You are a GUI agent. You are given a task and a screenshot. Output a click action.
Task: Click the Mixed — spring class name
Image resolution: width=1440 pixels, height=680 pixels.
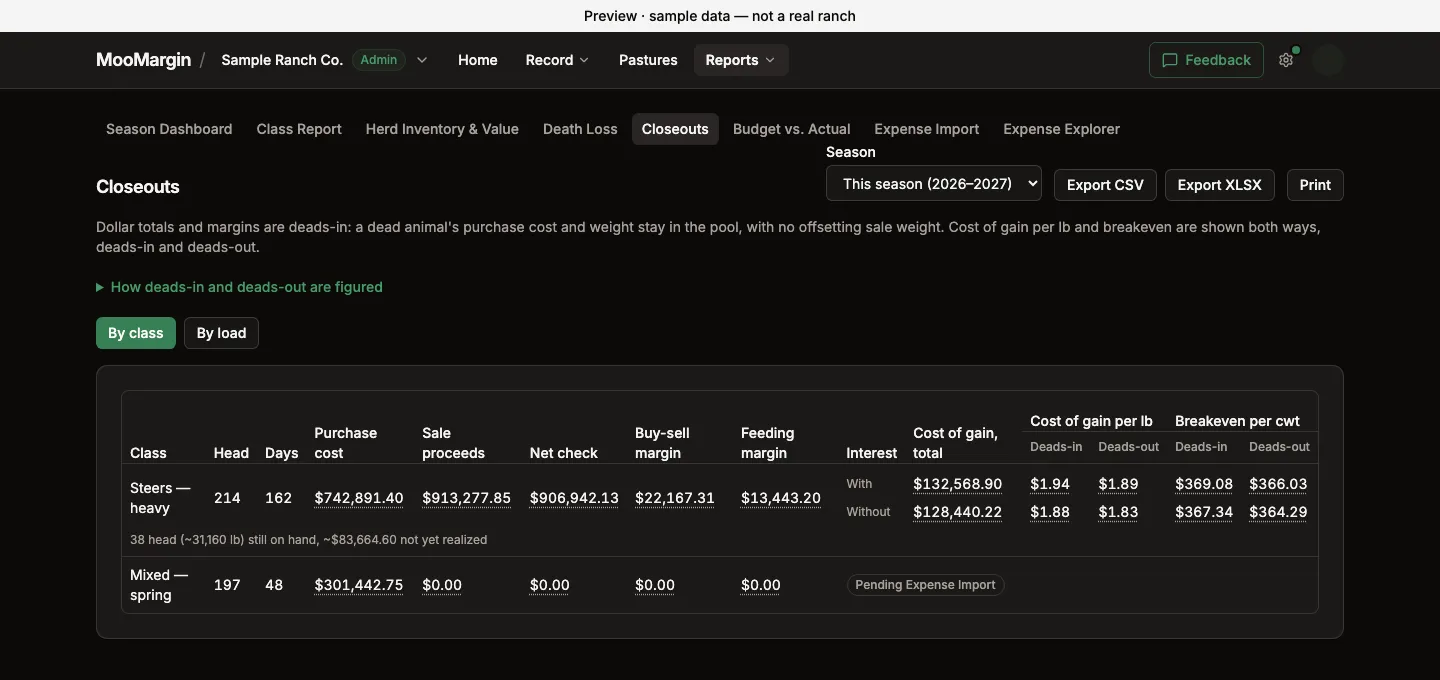[159, 585]
